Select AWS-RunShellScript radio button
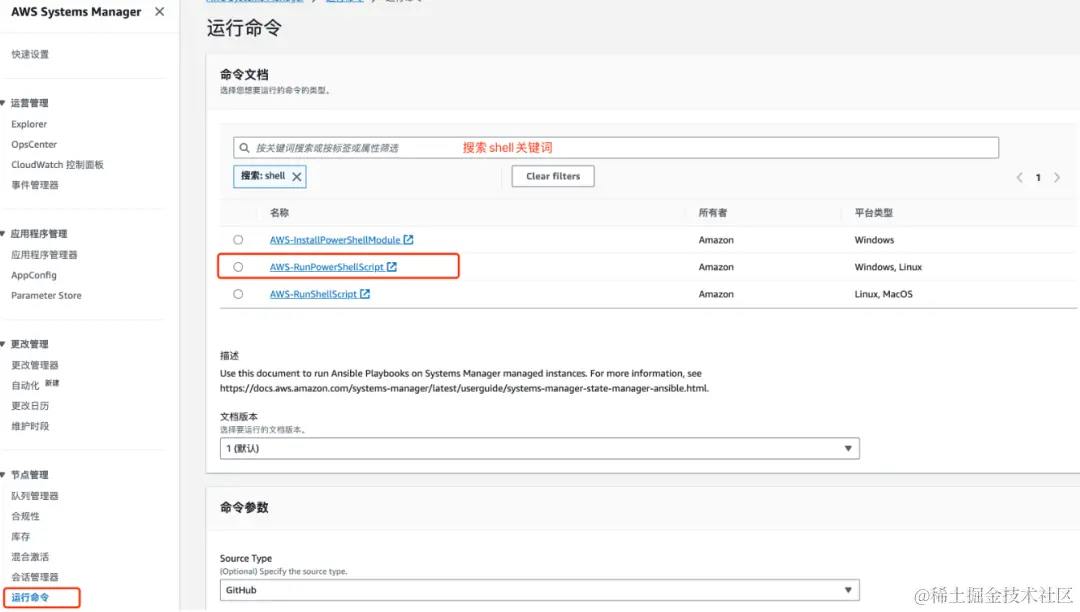Image resolution: width=1080 pixels, height=612 pixels. click(x=238, y=294)
